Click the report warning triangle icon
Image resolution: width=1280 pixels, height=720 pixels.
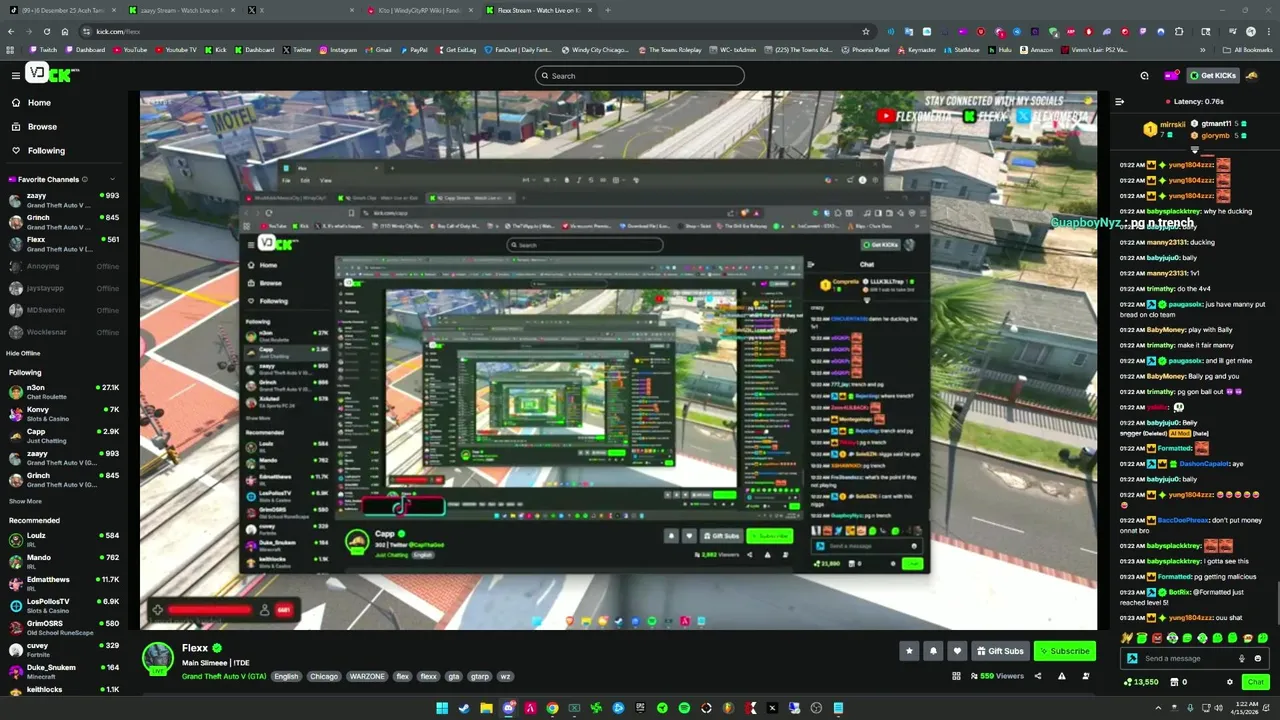click(1062, 676)
